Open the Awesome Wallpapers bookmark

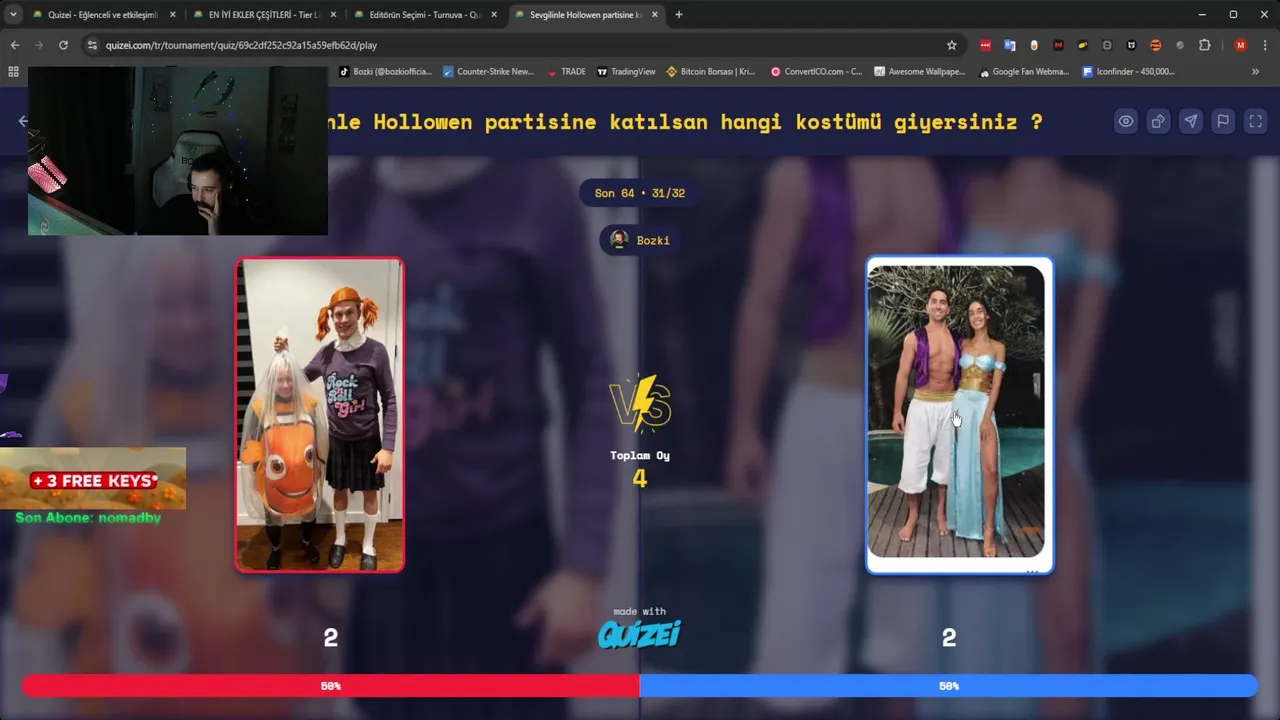click(x=920, y=72)
